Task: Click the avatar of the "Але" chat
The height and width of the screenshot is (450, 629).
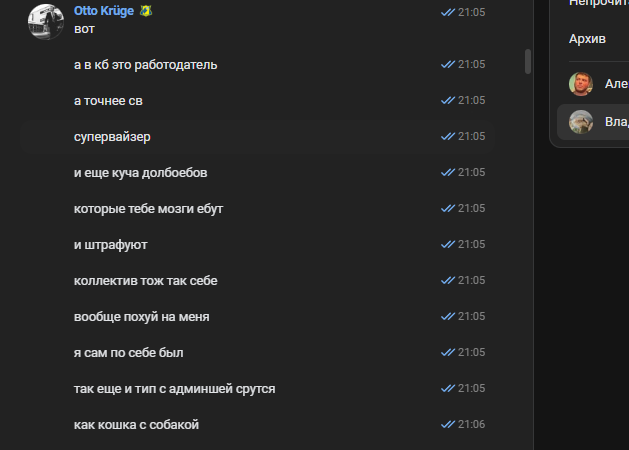Action: [x=581, y=84]
